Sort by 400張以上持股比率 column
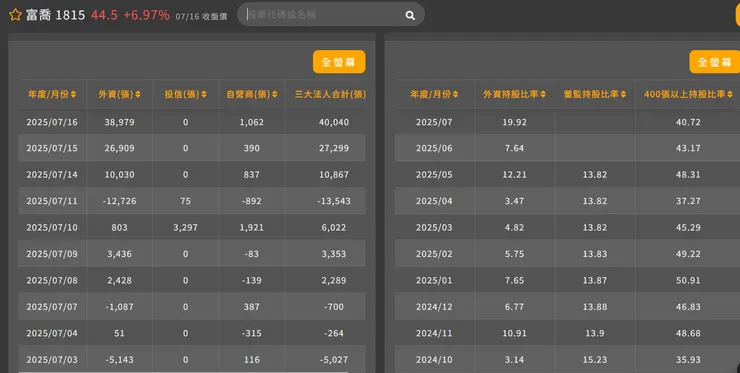 pyautogui.click(x=688, y=94)
